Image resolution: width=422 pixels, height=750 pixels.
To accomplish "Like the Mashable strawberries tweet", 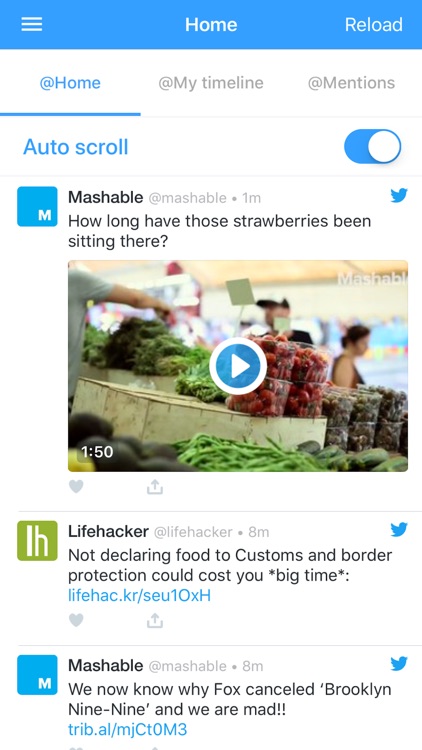I will (76, 487).
